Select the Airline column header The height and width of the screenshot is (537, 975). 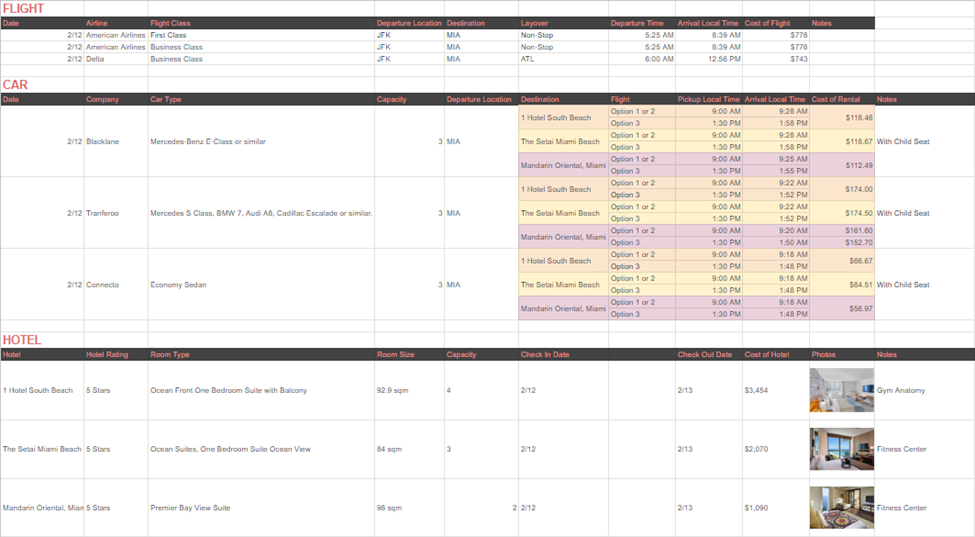click(x=116, y=23)
